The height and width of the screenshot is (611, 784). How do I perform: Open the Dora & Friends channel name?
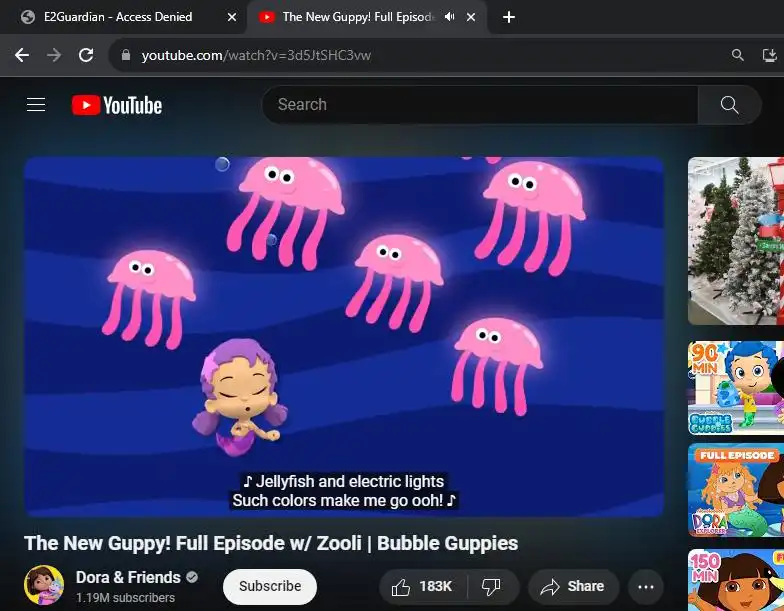(x=128, y=578)
